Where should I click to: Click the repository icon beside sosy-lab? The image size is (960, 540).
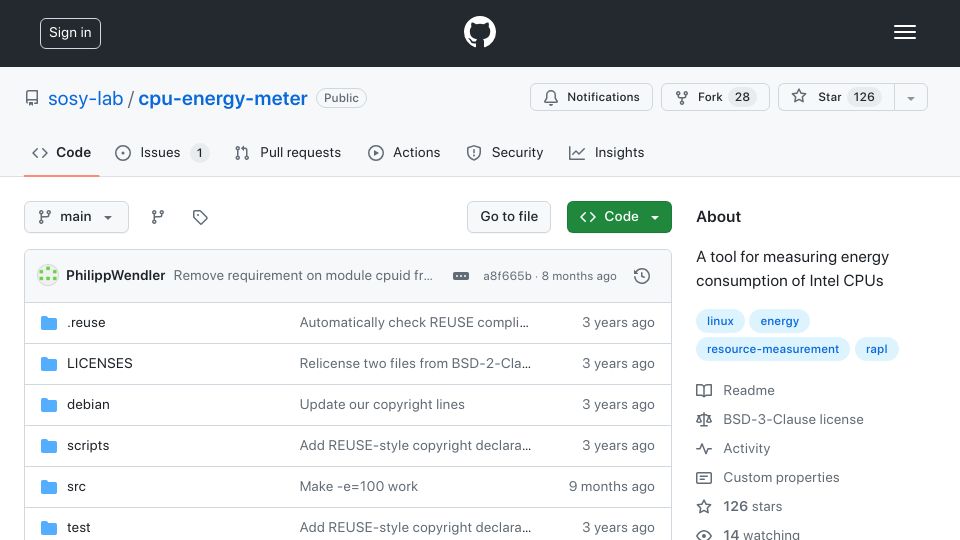(32, 98)
